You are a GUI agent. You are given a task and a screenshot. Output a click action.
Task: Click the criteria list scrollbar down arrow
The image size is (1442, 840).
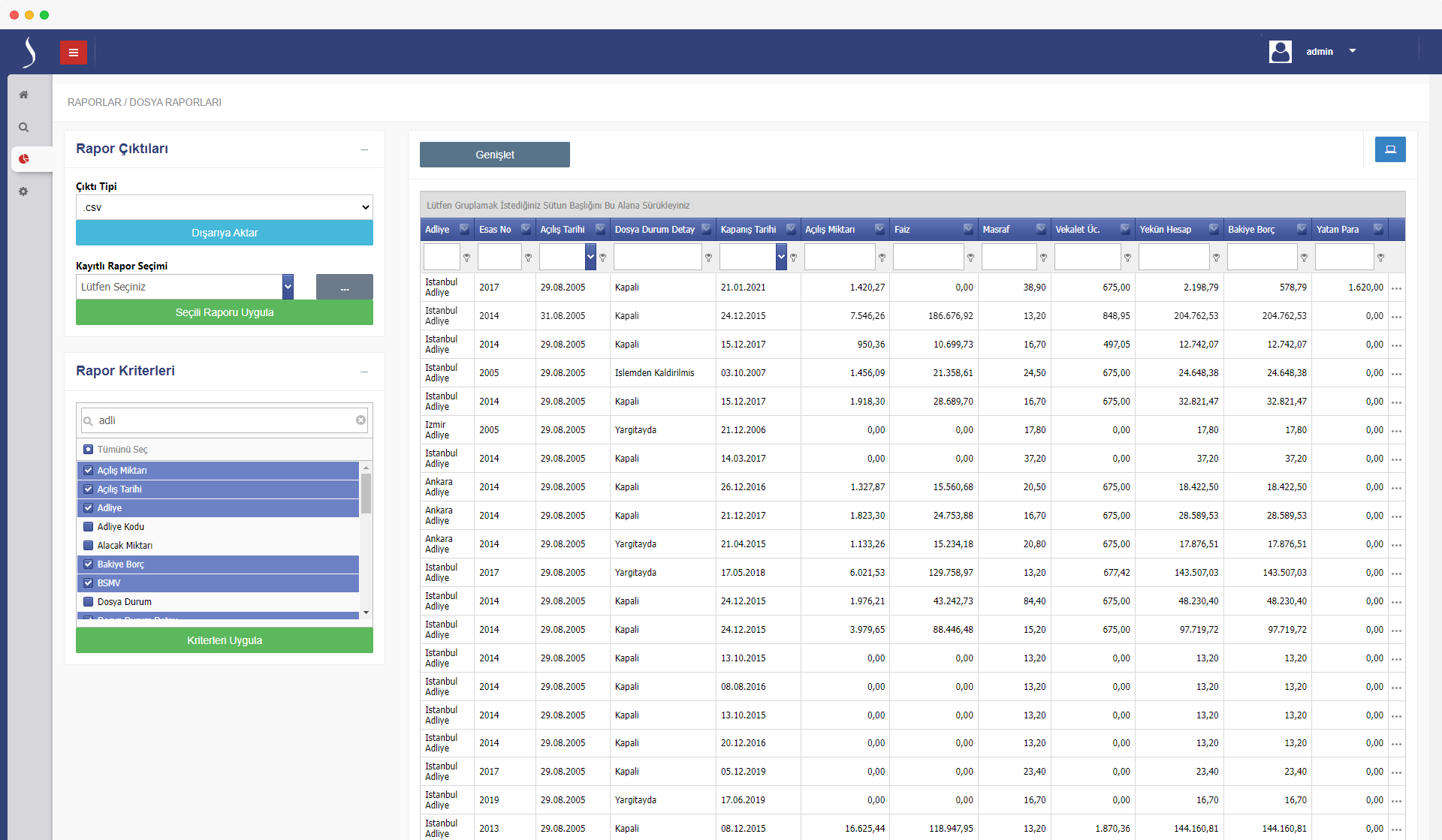pyautogui.click(x=367, y=613)
